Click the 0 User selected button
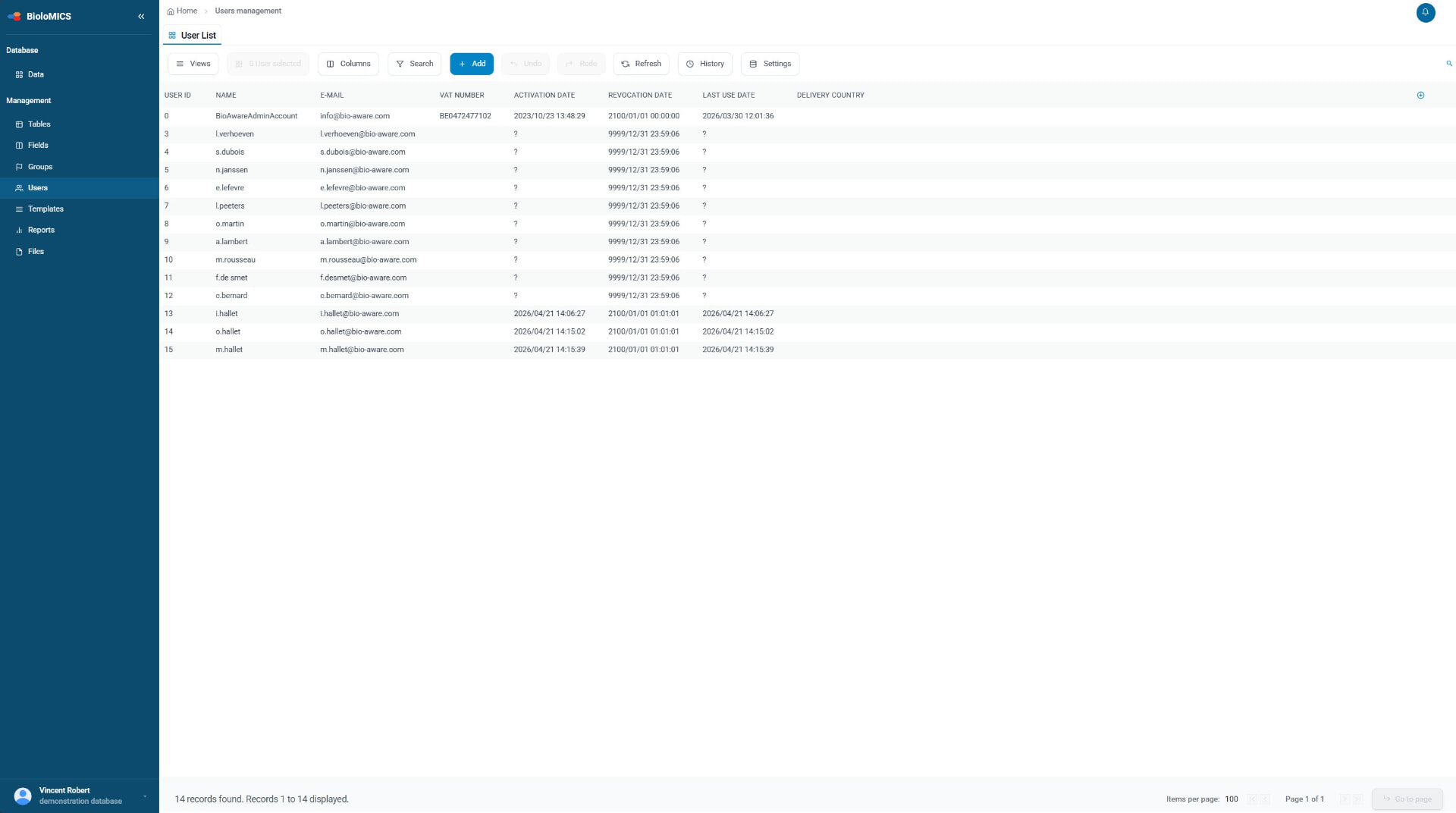Screen dimensions: 1456x813 coord(268,64)
